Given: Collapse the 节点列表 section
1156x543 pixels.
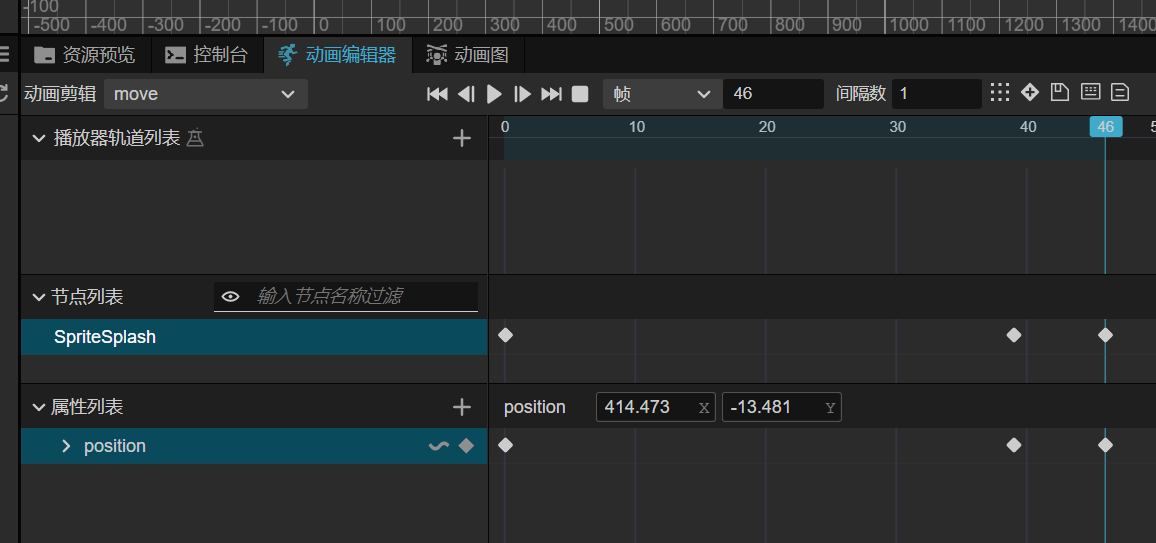Looking at the screenshot, I should 38,297.
